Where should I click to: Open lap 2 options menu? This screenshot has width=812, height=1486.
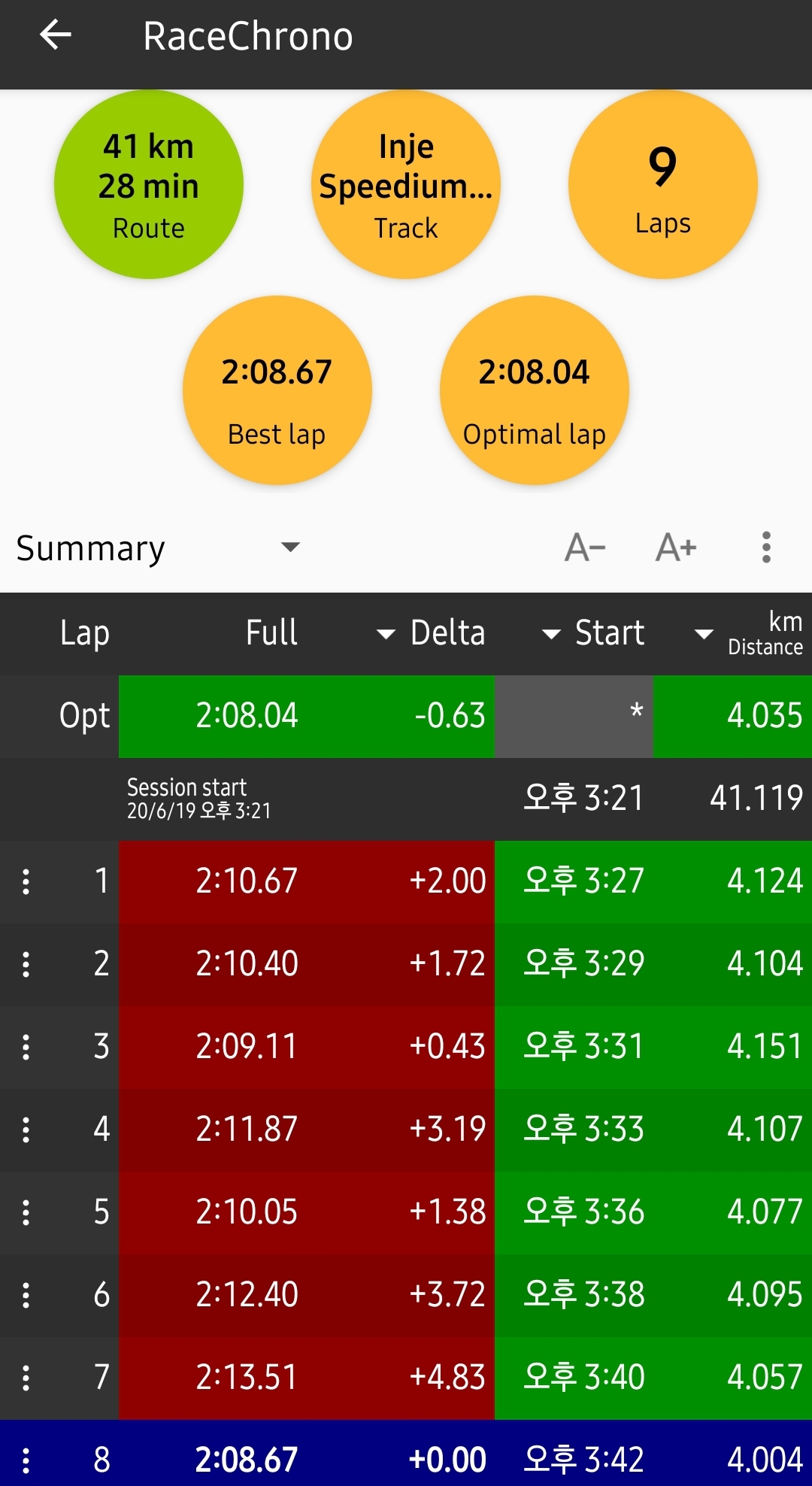(x=26, y=964)
